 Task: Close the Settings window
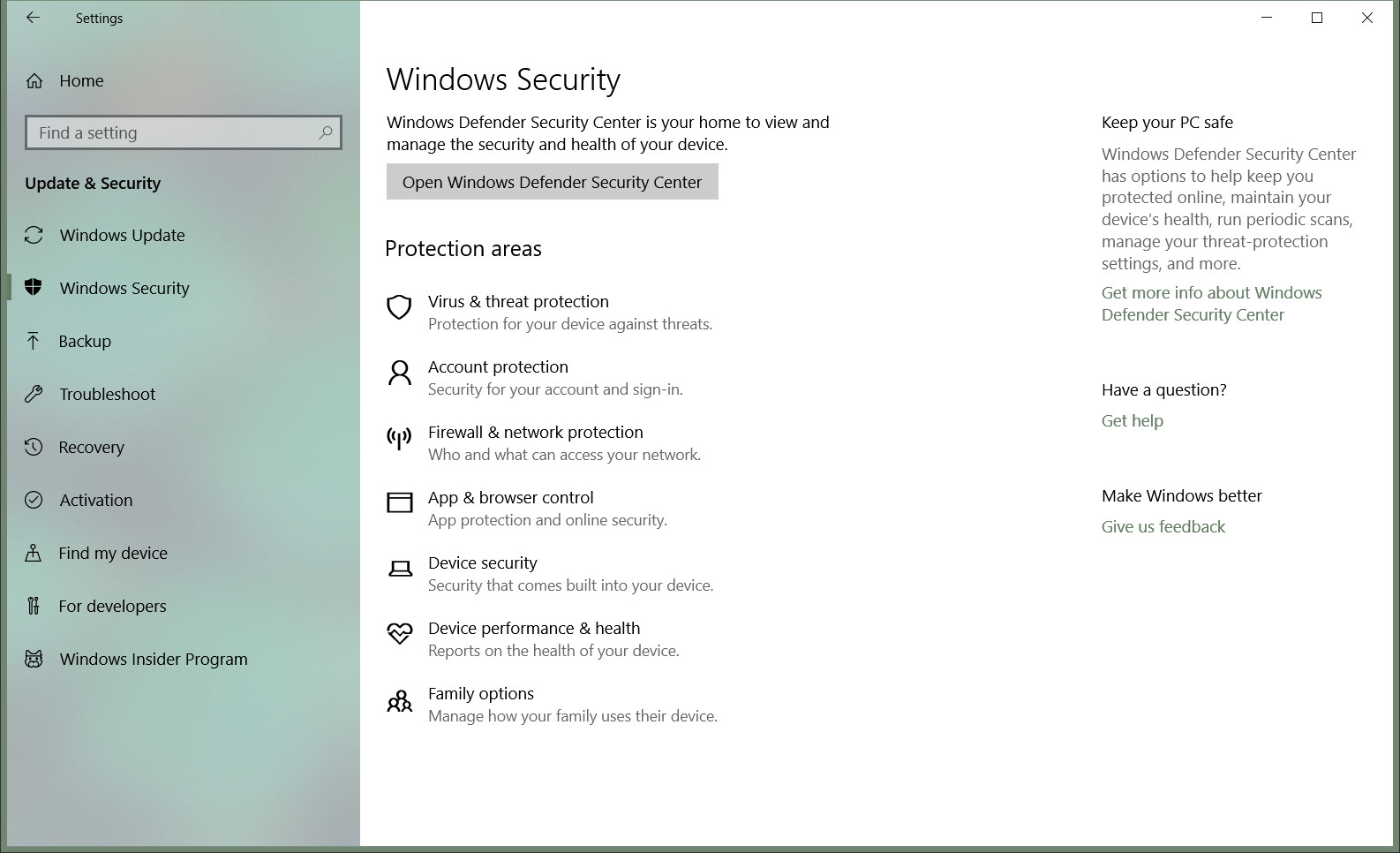(x=1367, y=18)
